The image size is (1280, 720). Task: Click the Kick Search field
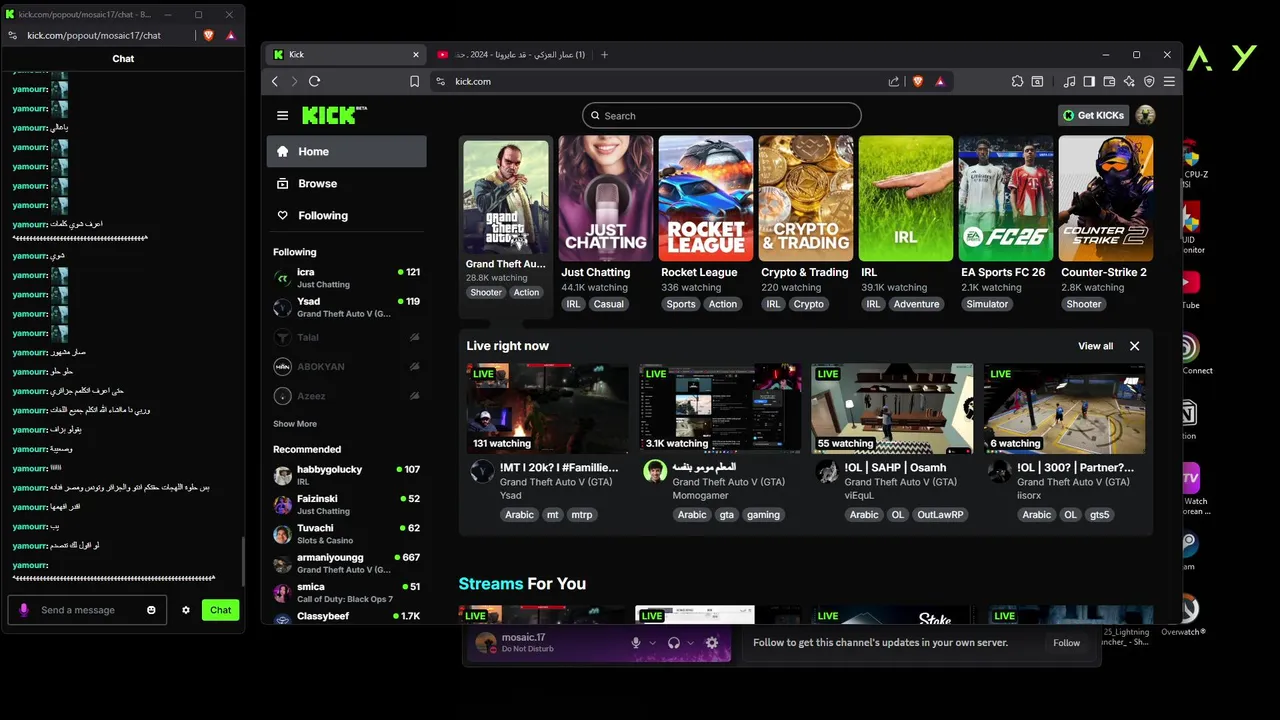pyautogui.click(x=721, y=115)
